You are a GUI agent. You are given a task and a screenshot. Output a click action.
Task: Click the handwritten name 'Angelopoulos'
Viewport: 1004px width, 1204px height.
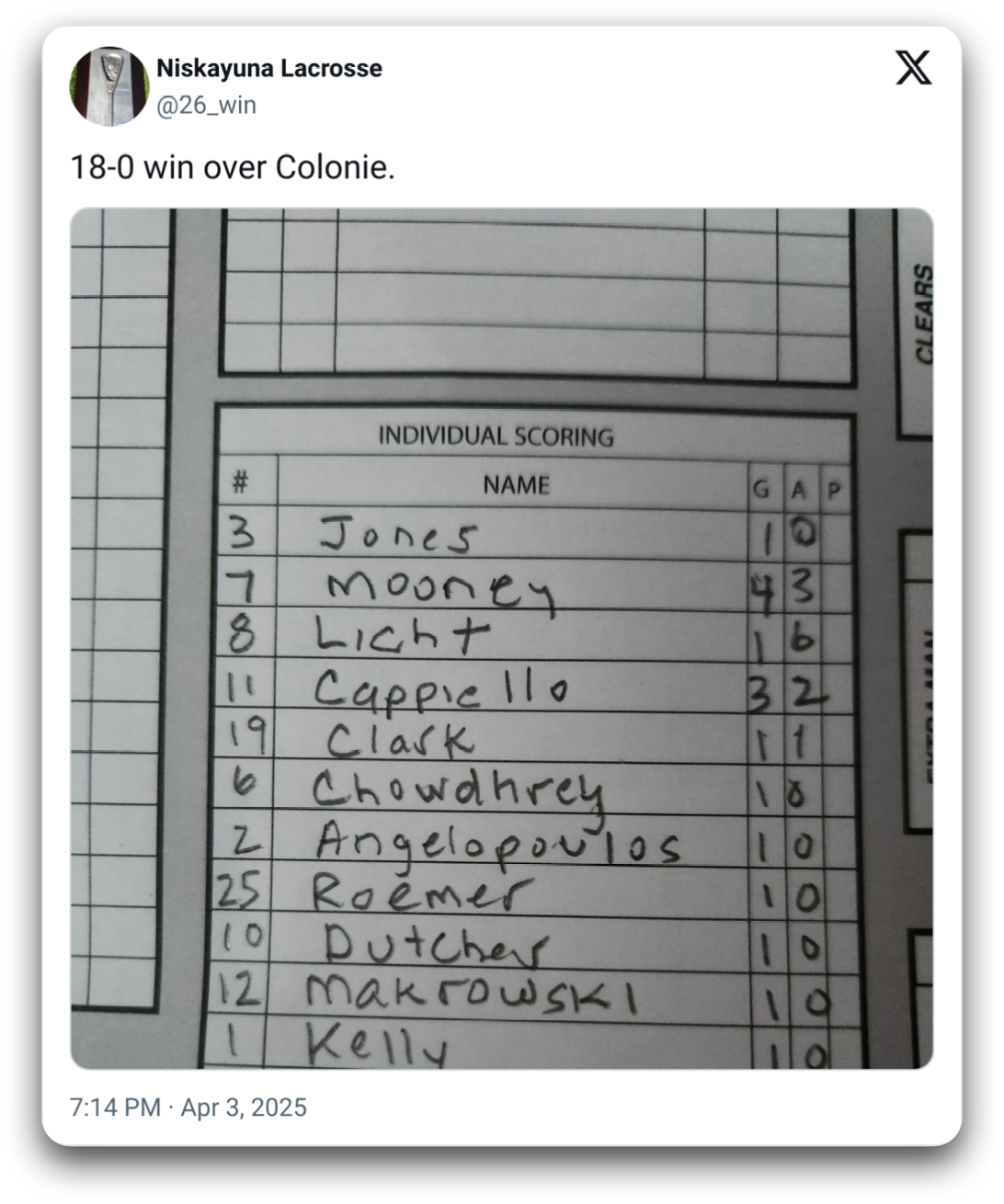496,844
